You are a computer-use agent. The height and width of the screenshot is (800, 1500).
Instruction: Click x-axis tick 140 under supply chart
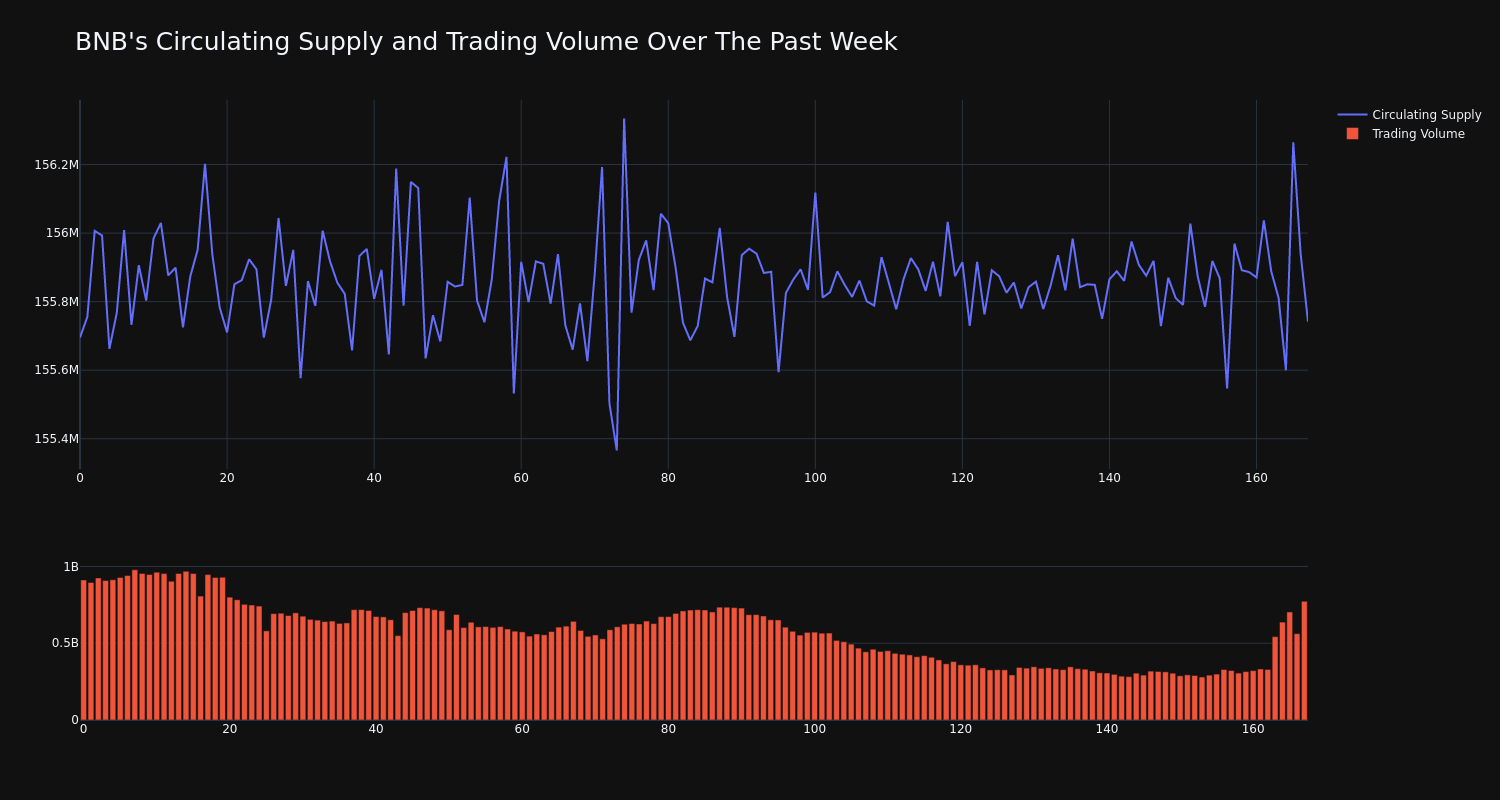[x=1109, y=478]
